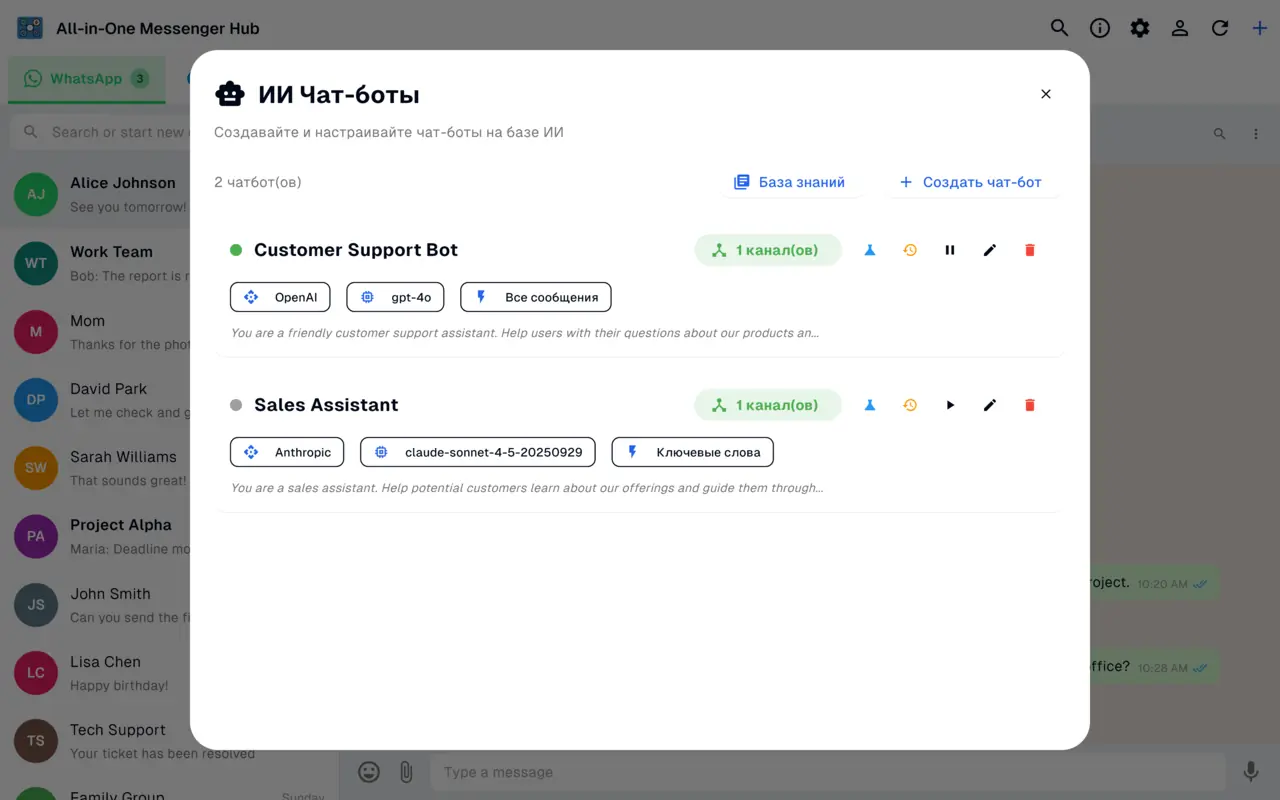The width and height of the screenshot is (1280, 800).
Task: Delete the Customer Support Bot
Action: click(x=1030, y=250)
